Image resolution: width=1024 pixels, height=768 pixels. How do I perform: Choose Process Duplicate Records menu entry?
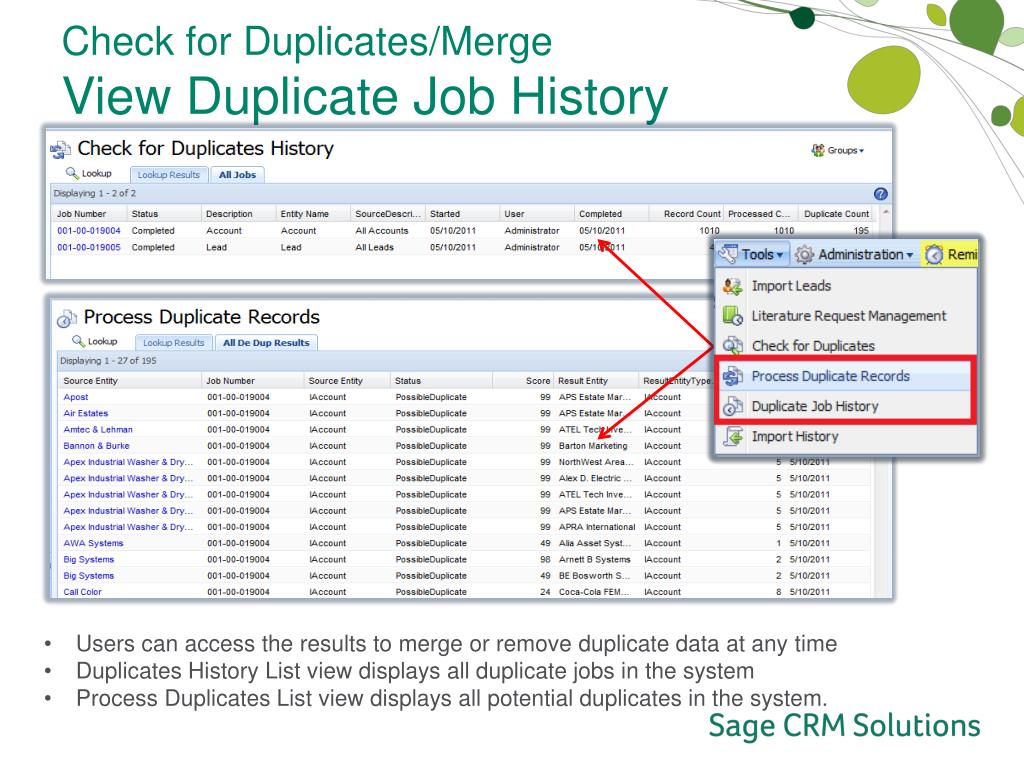click(x=830, y=376)
